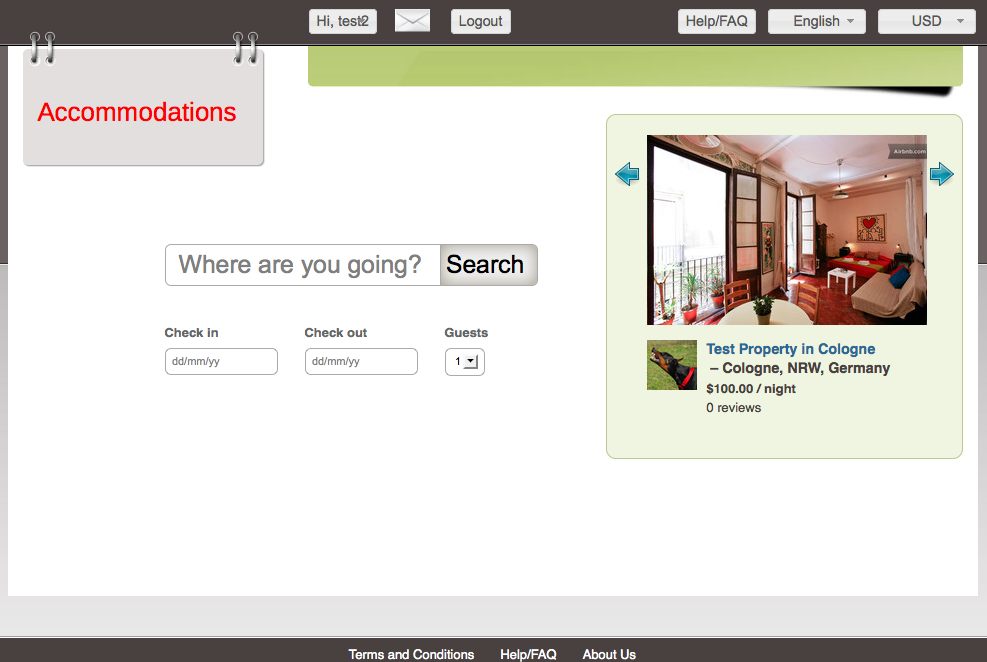Click the $100.00 / night price
This screenshot has width=987, height=662.
click(751, 389)
